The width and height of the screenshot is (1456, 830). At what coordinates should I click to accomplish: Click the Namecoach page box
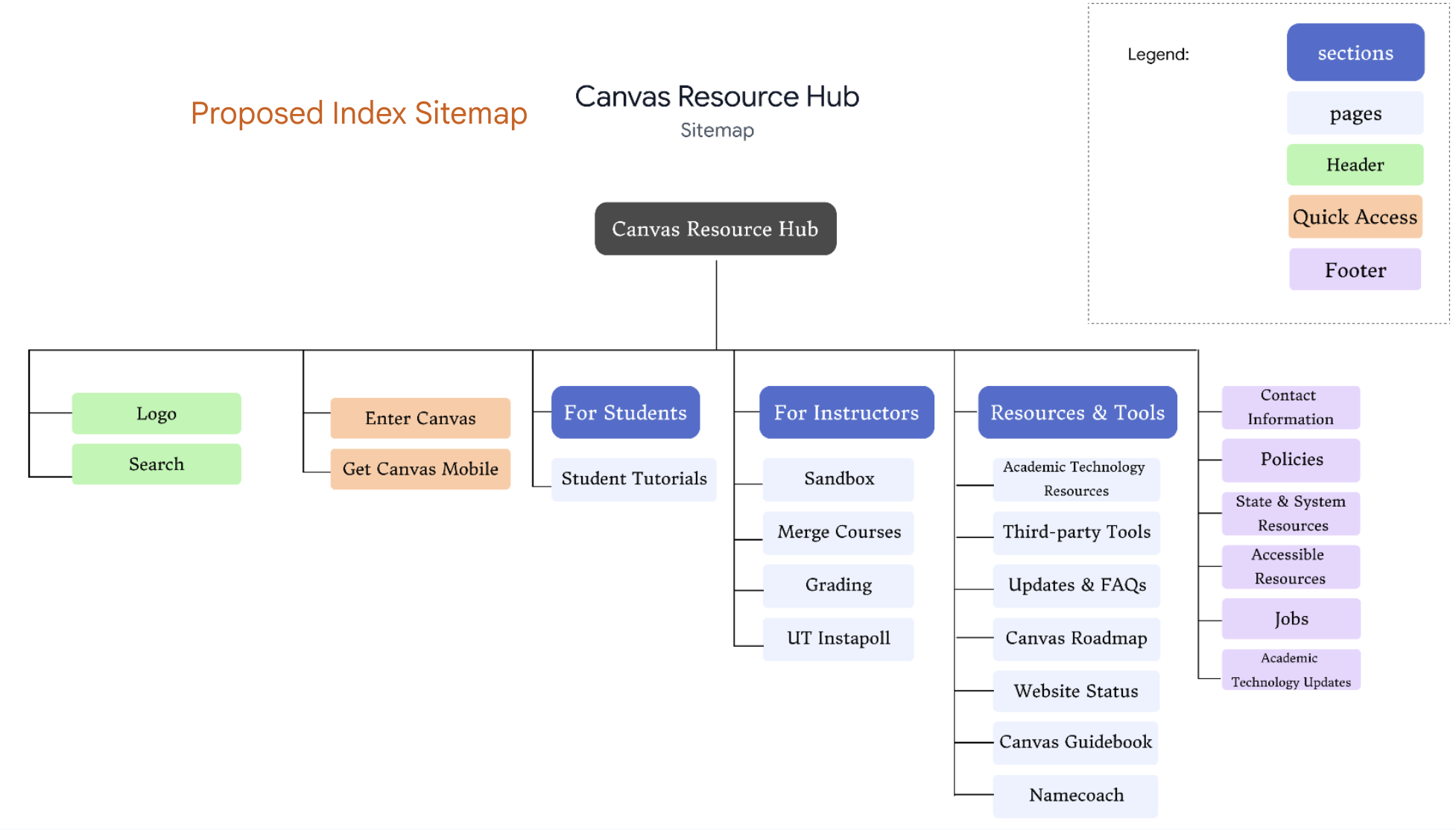[x=1076, y=795]
